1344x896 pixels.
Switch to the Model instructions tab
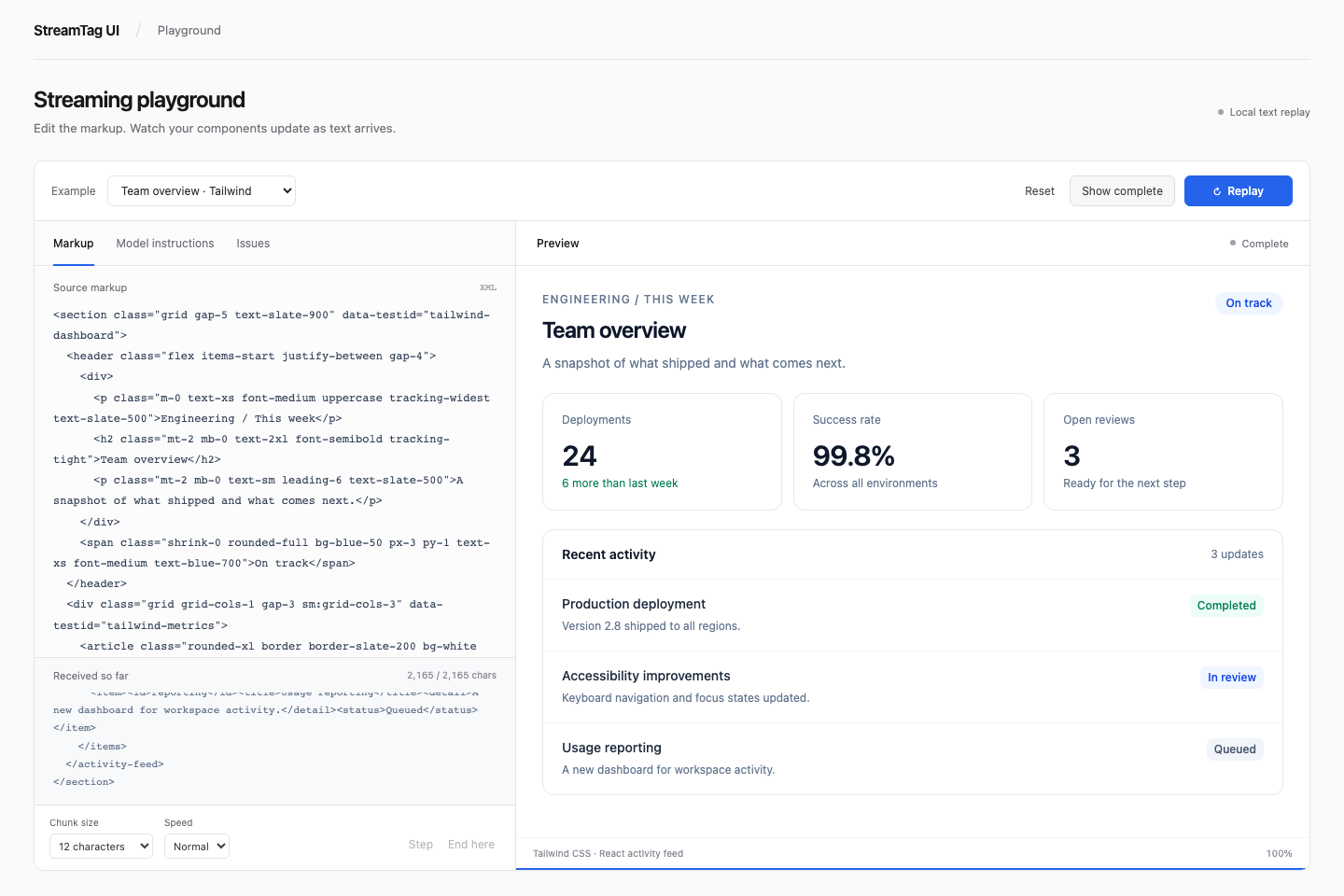click(165, 244)
